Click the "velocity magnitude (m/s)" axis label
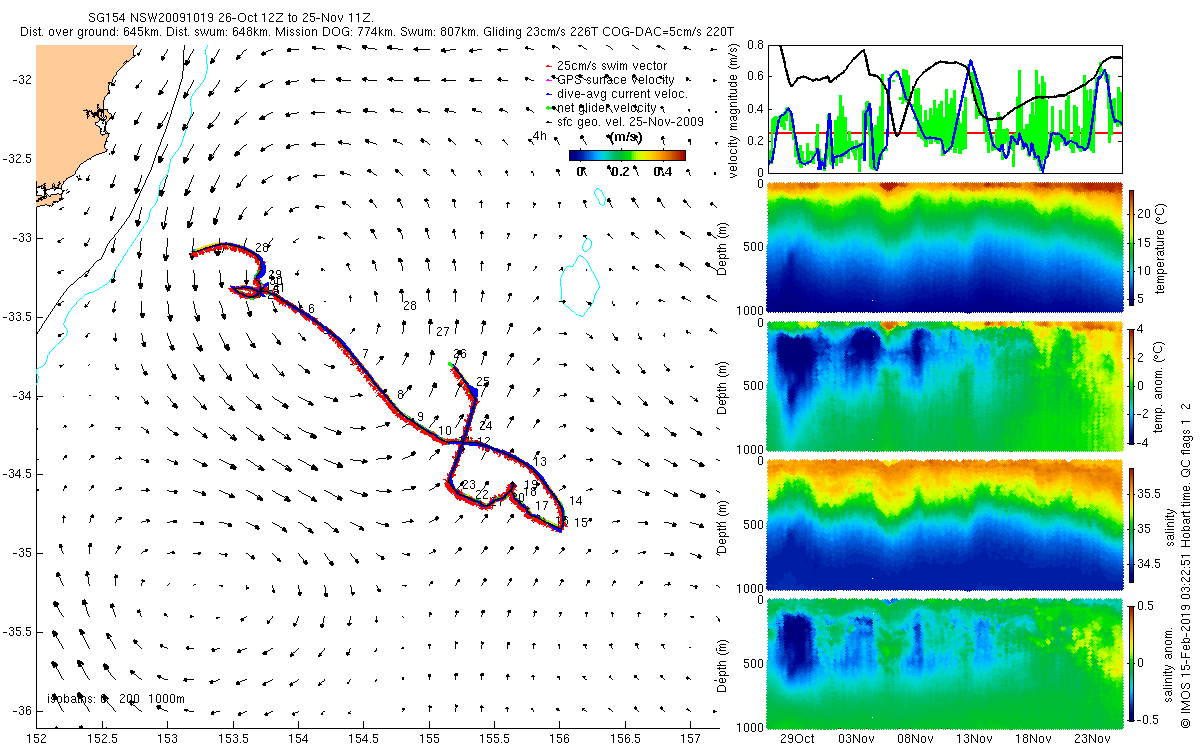1200x750 pixels. coord(735,110)
